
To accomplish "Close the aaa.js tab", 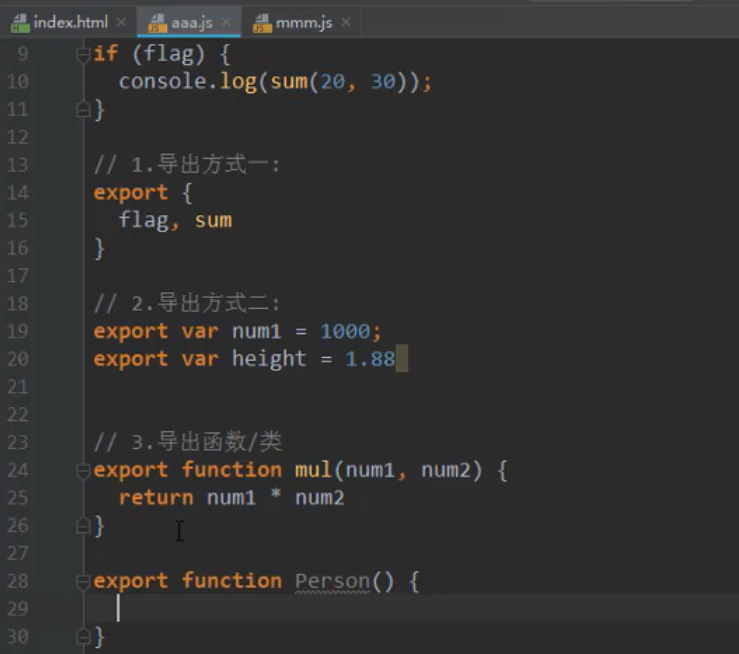I will (226, 22).
